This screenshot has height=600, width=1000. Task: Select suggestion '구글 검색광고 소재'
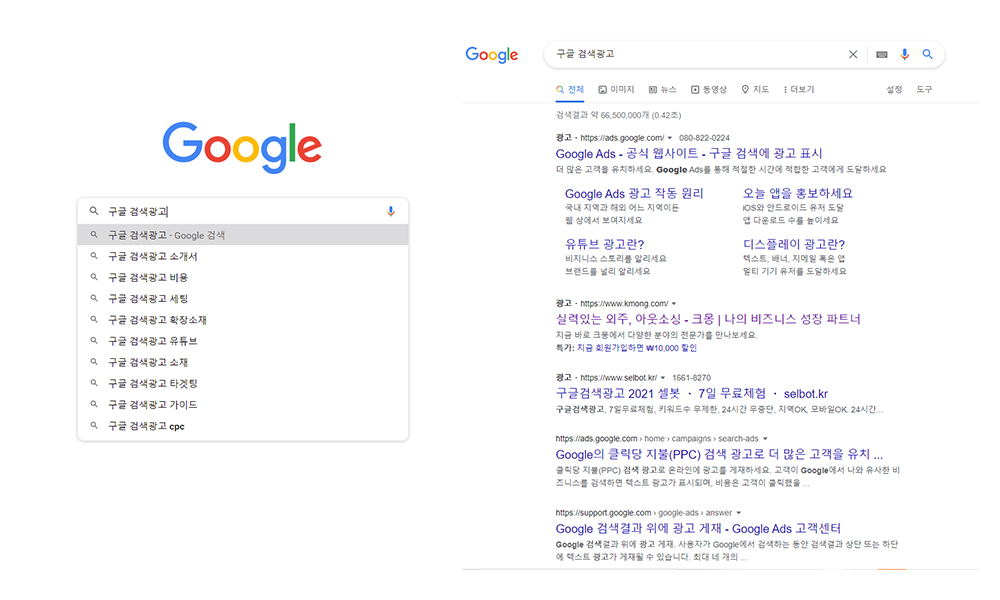pyautogui.click(x=243, y=362)
